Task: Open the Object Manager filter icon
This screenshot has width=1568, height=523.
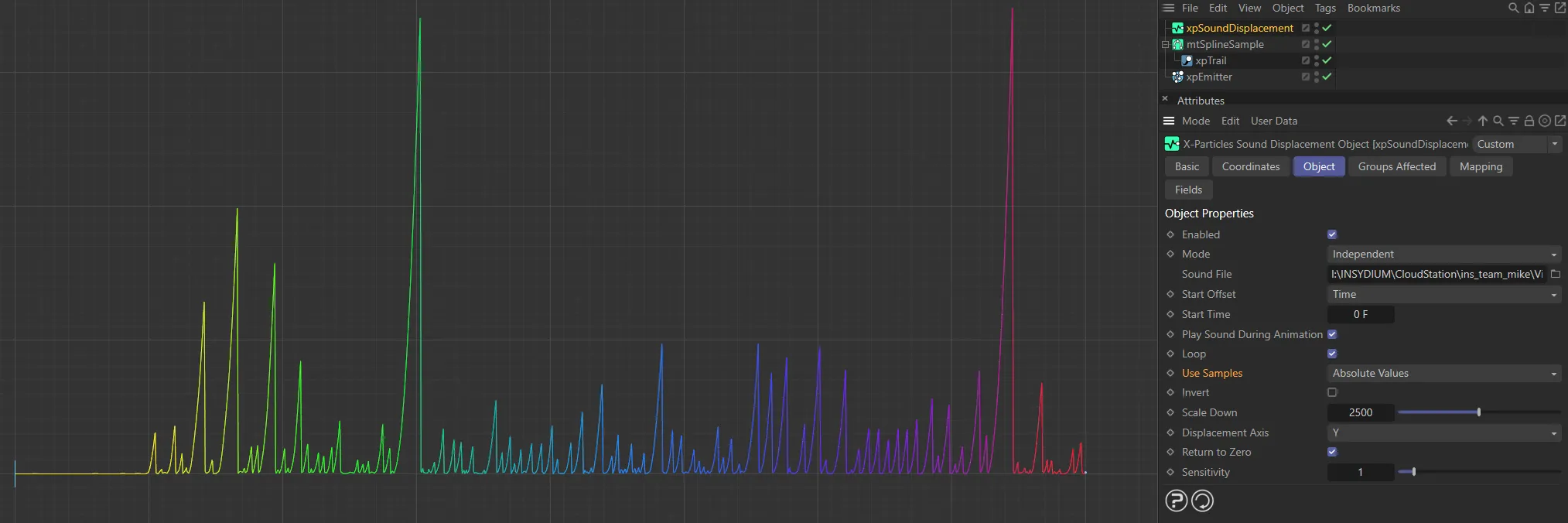Action: [x=1544, y=8]
